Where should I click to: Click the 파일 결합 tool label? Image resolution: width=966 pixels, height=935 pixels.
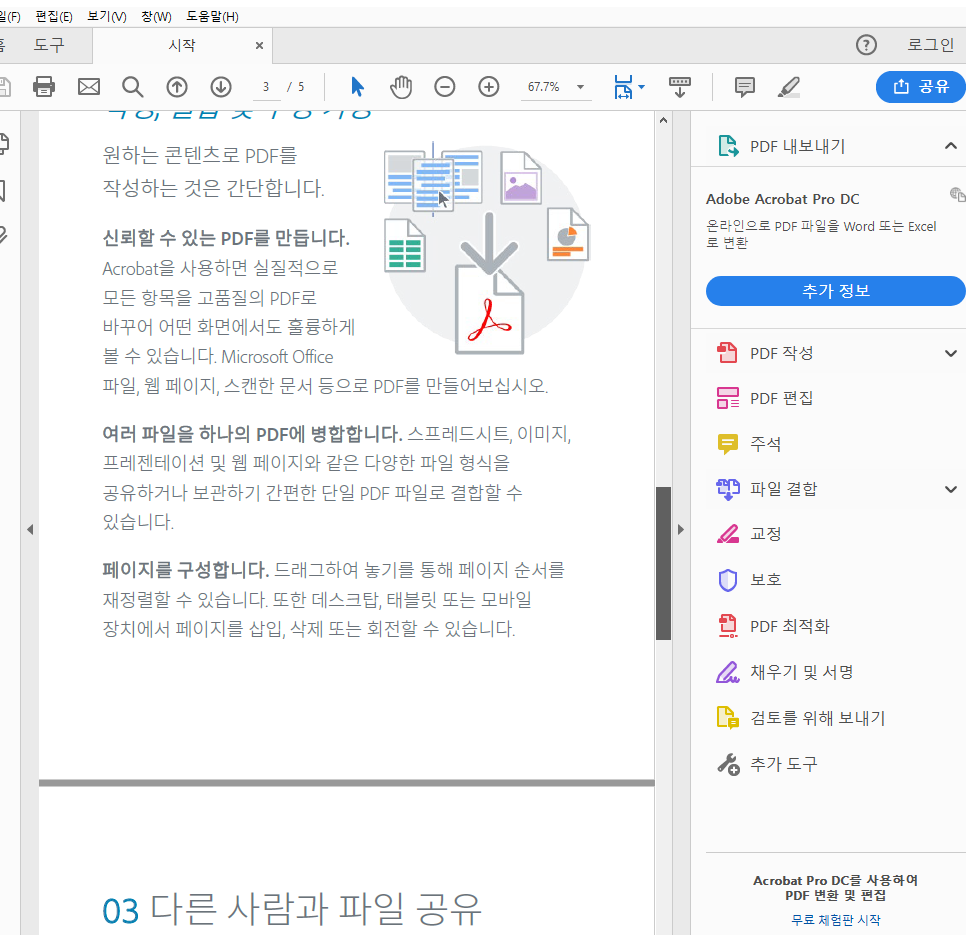click(784, 489)
